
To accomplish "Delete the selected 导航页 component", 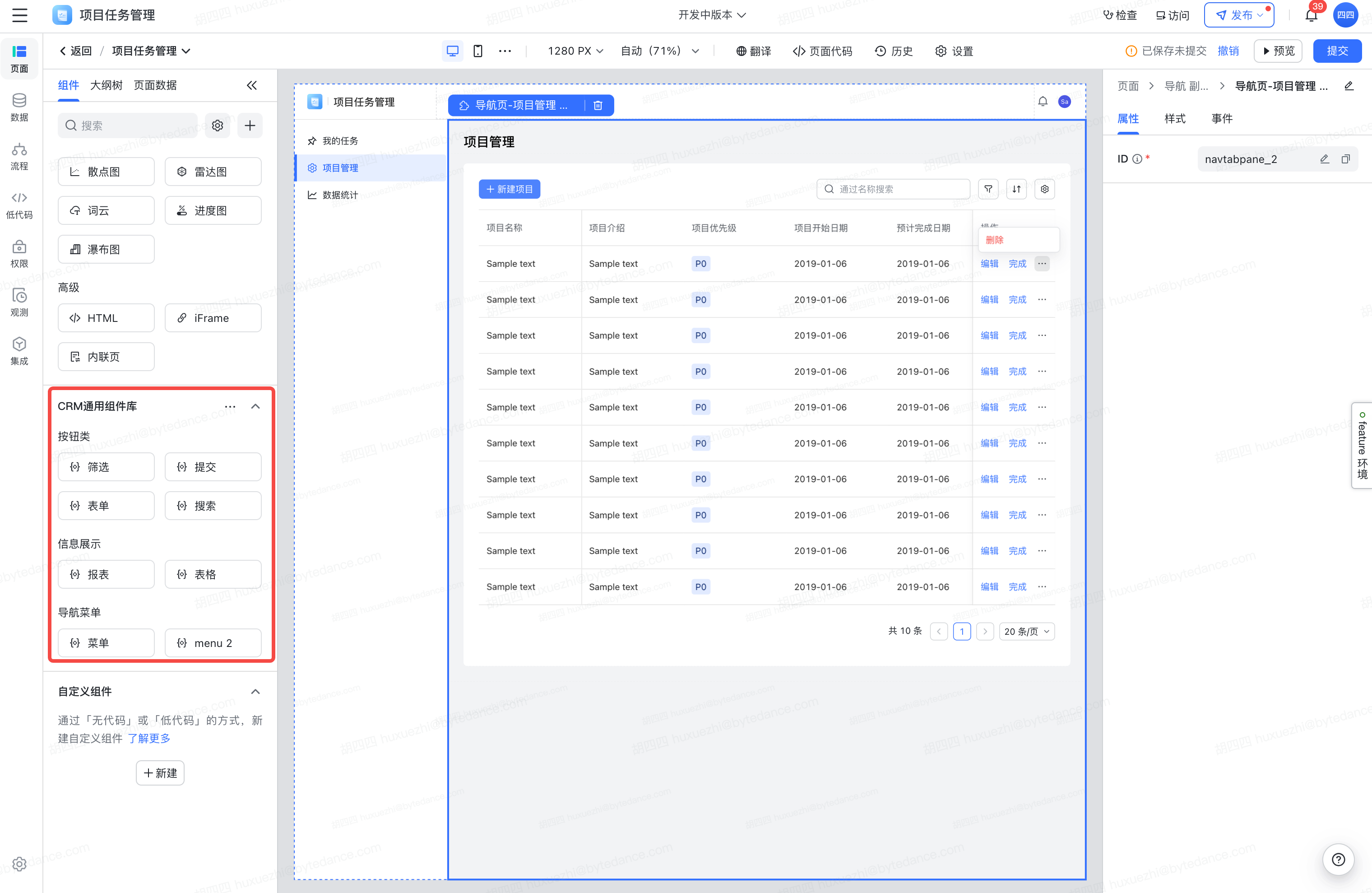I will tap(598, 106).
